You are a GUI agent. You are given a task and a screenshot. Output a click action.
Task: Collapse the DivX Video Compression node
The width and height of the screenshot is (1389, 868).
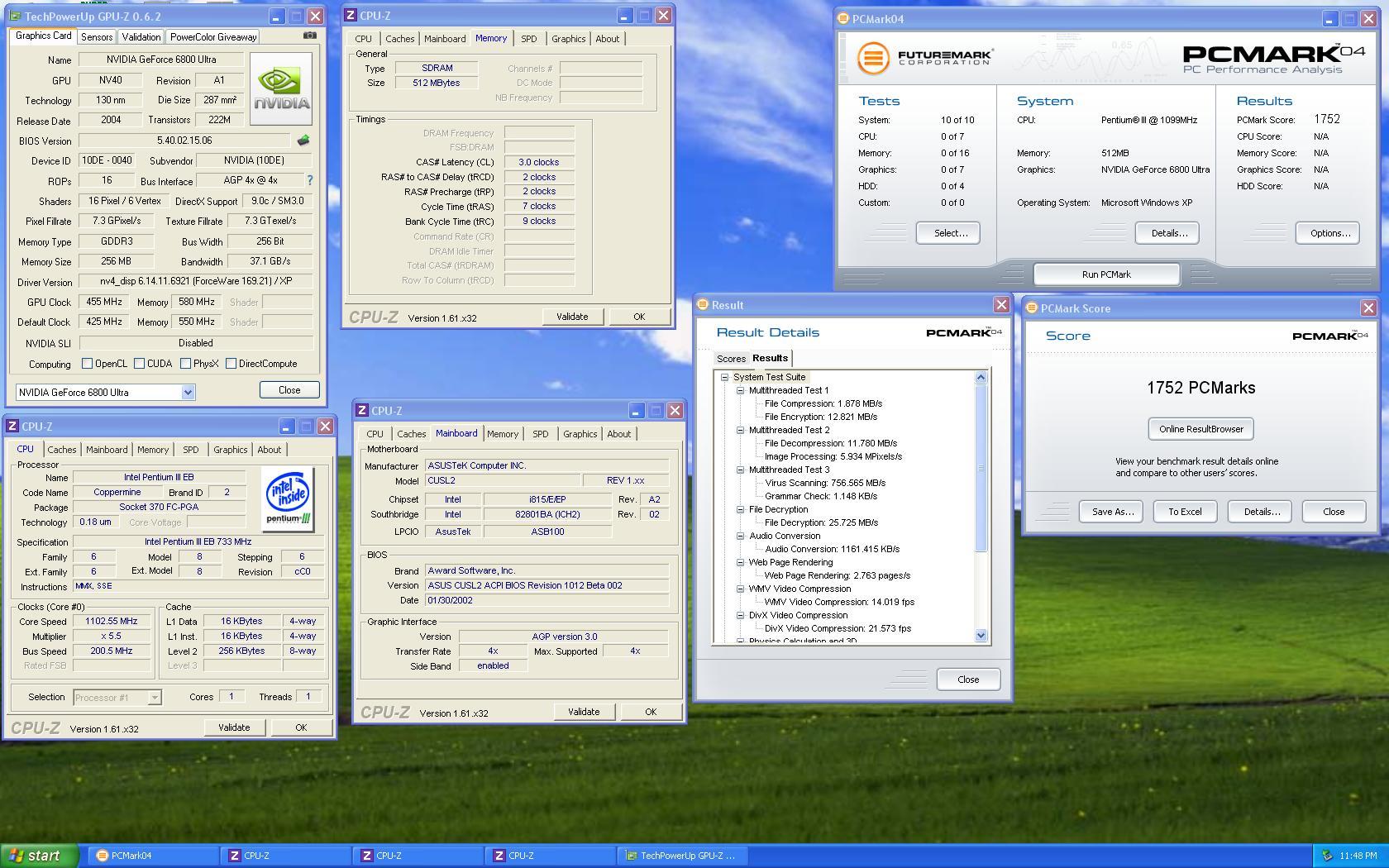(740, 615)
